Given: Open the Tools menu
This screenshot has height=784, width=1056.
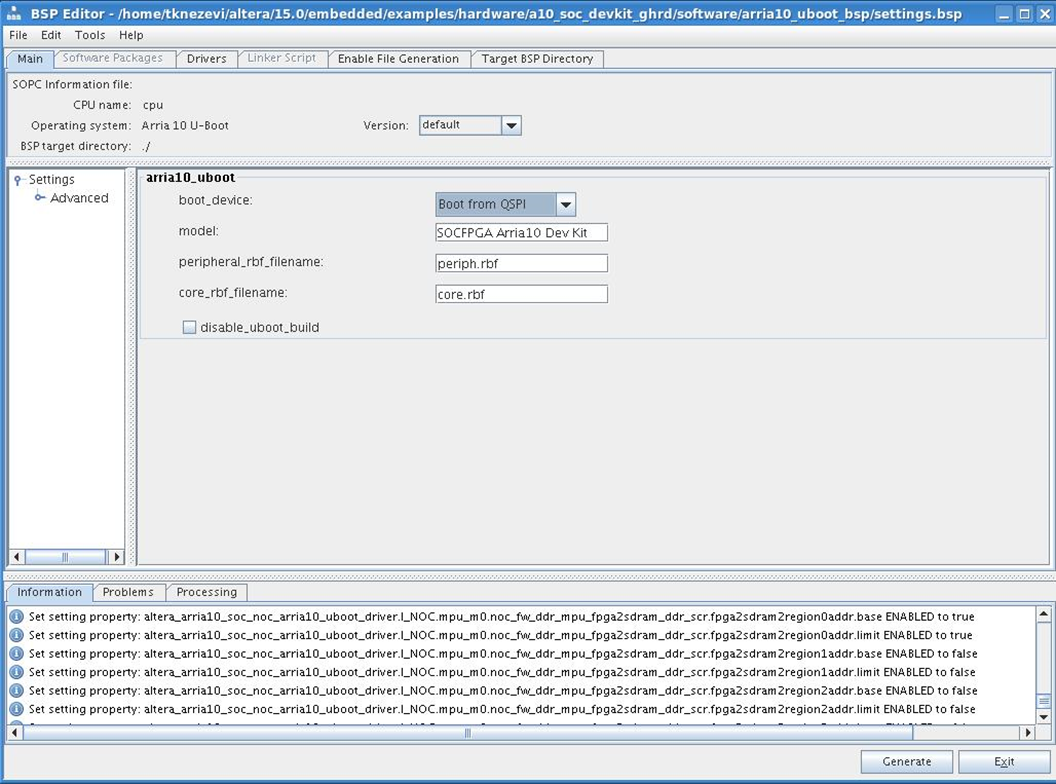Looking at the screenshot, I should coord(90,35).
